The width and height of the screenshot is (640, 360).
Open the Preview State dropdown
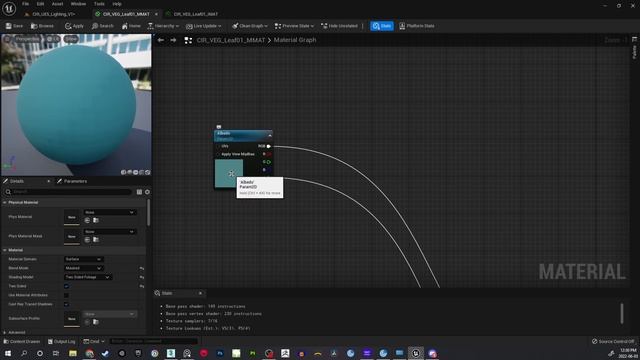(x=294, y=26)
